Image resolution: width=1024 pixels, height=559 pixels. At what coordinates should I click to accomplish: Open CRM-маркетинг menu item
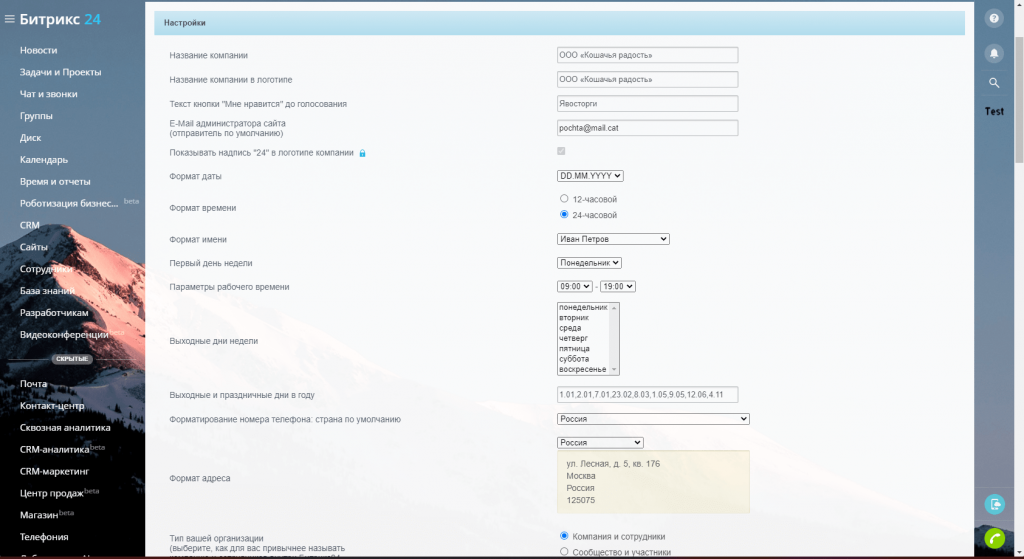54,471
